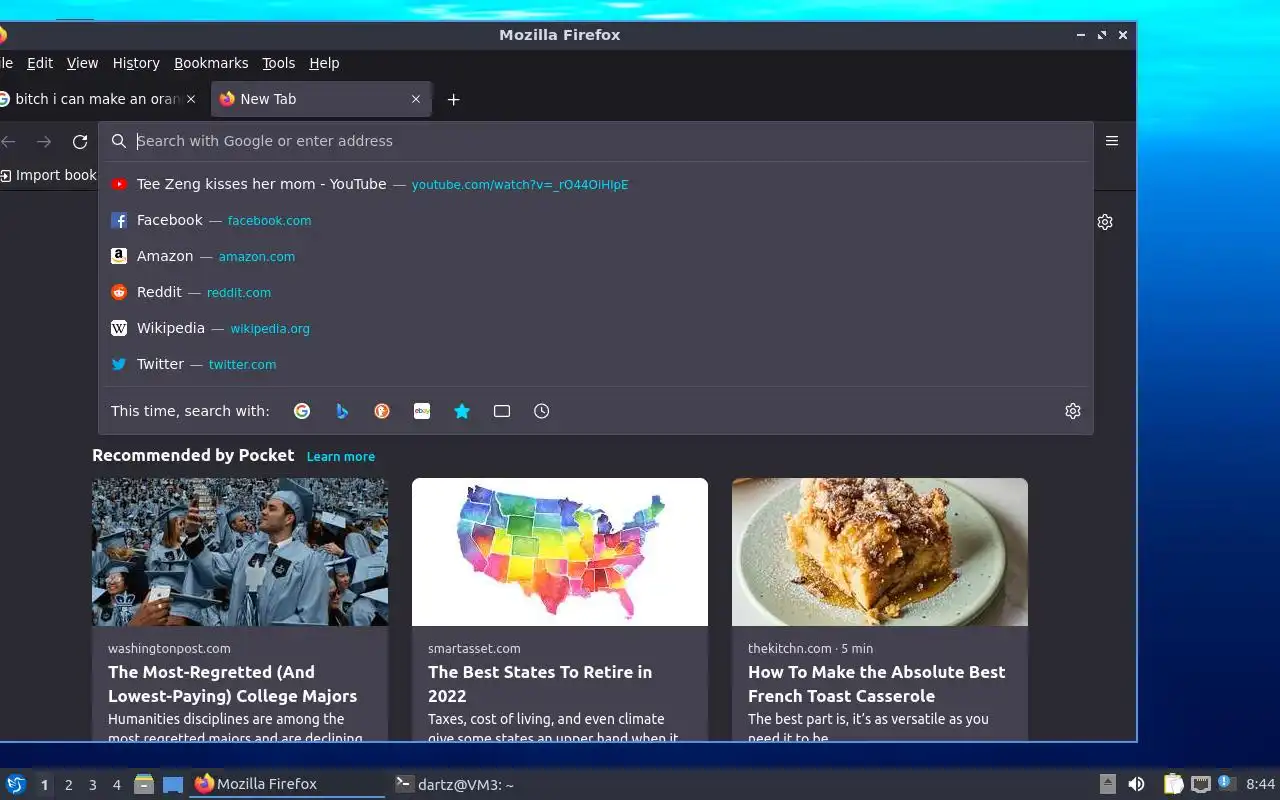Viewport: 1280px width, 800px height.
Task: Open the taskbar start menu icon
Action: (16, 784)
